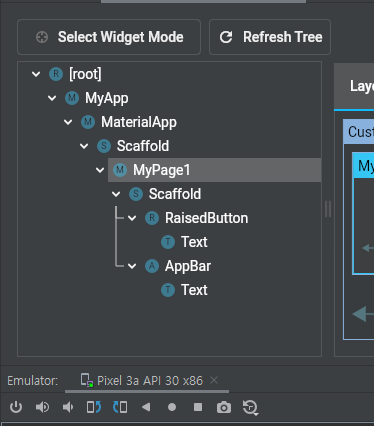374x426 pixels.
Task: Select the MaterialApp widget in tree
Action: (x=139, y=122)
